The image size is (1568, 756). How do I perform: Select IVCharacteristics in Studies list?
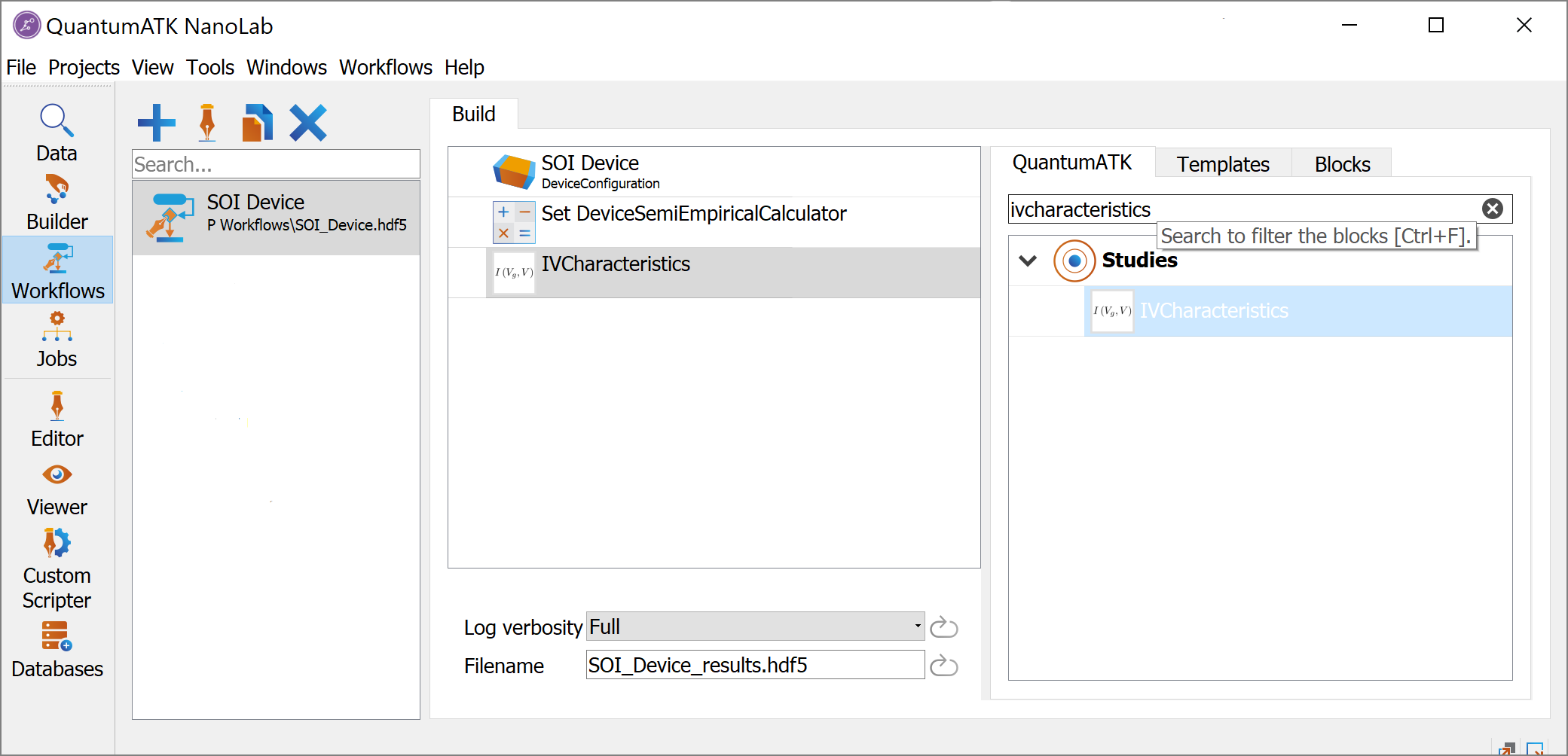click(x=1297, y=311)
